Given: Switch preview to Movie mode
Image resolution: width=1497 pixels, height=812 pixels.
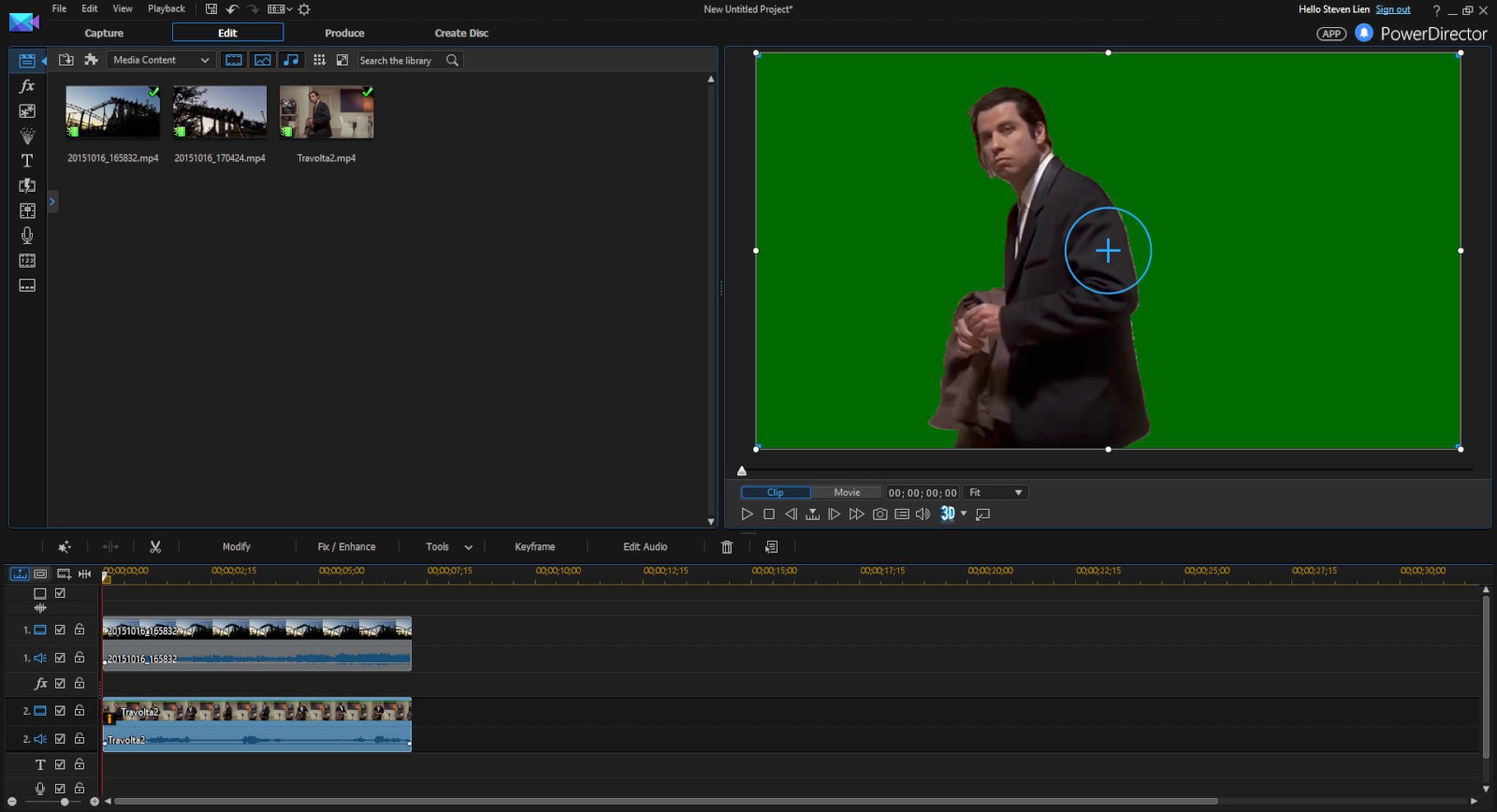Looking at the screenshot, I should click(847, 492).
